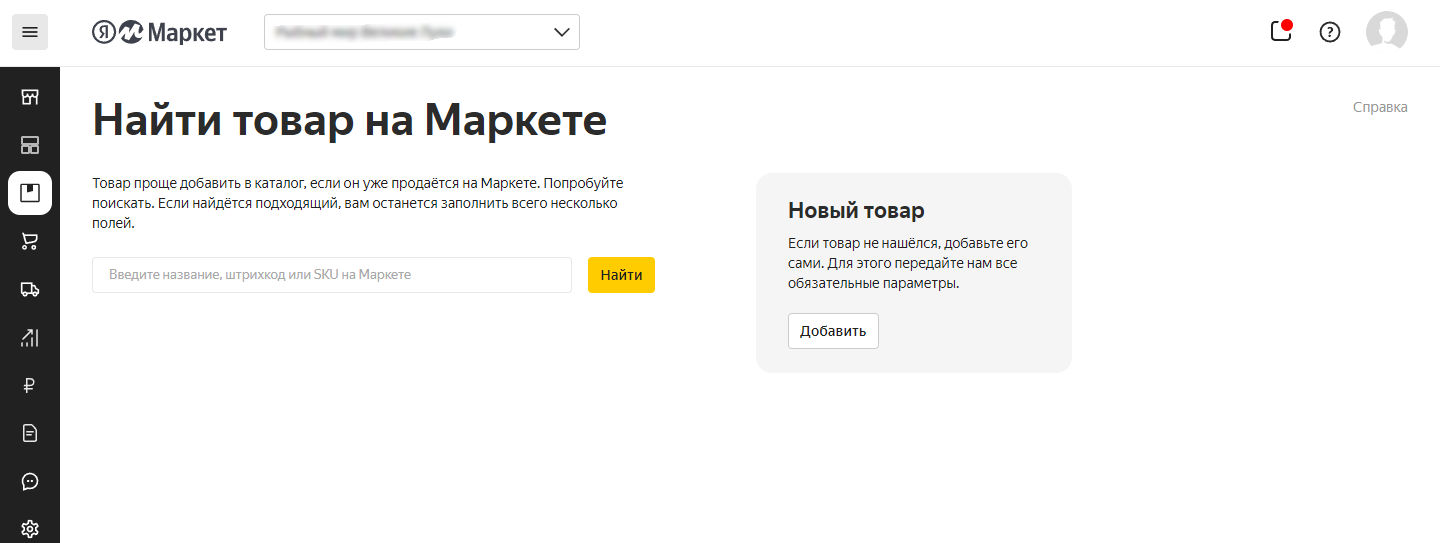
Task: Open the user profile avatar
Action: 1386,32
